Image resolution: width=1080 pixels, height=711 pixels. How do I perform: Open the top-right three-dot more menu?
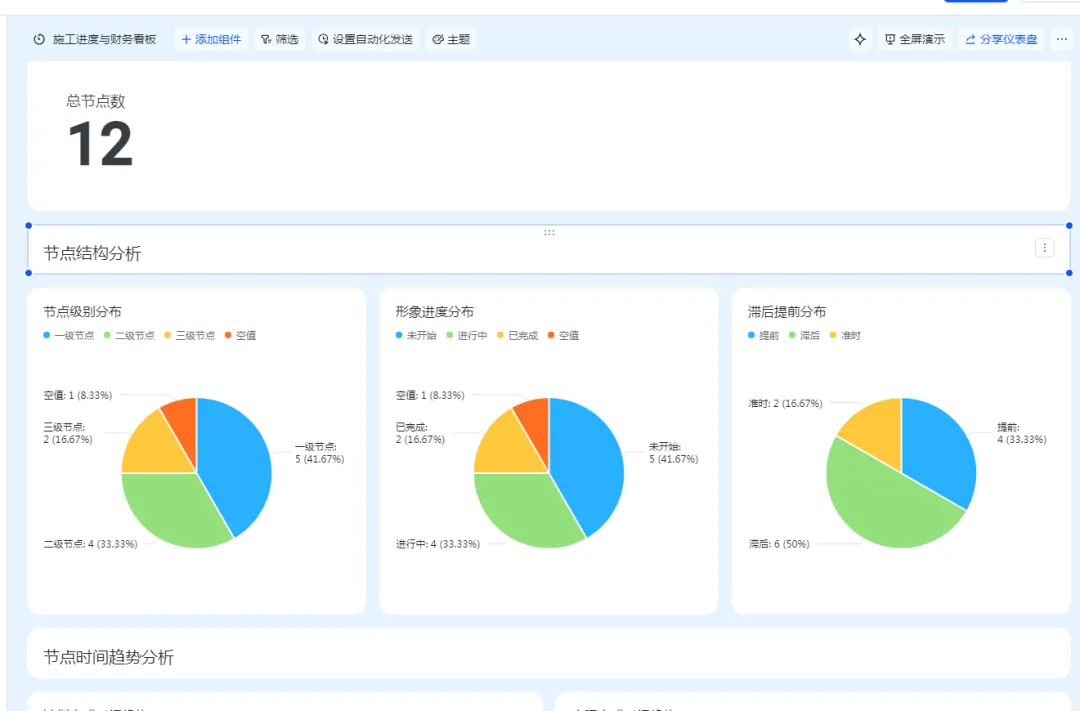click(x=1061, y=39)
